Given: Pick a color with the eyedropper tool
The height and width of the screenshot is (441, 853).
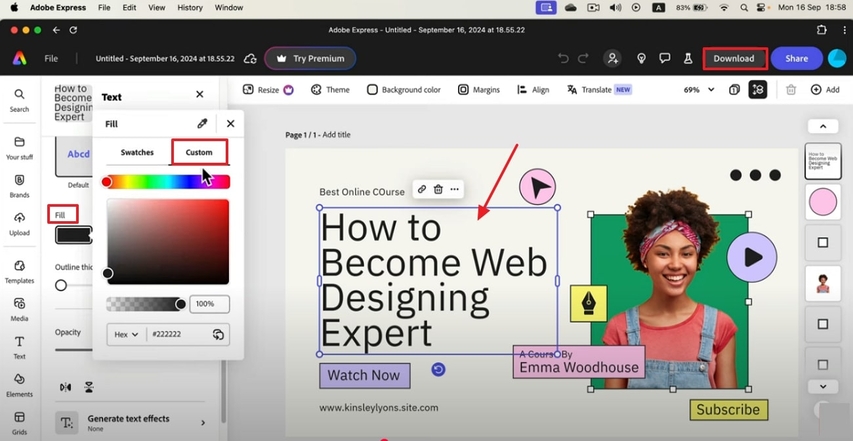Looking at the screenshot, I should pyautogui.click(x=202, y=124).
